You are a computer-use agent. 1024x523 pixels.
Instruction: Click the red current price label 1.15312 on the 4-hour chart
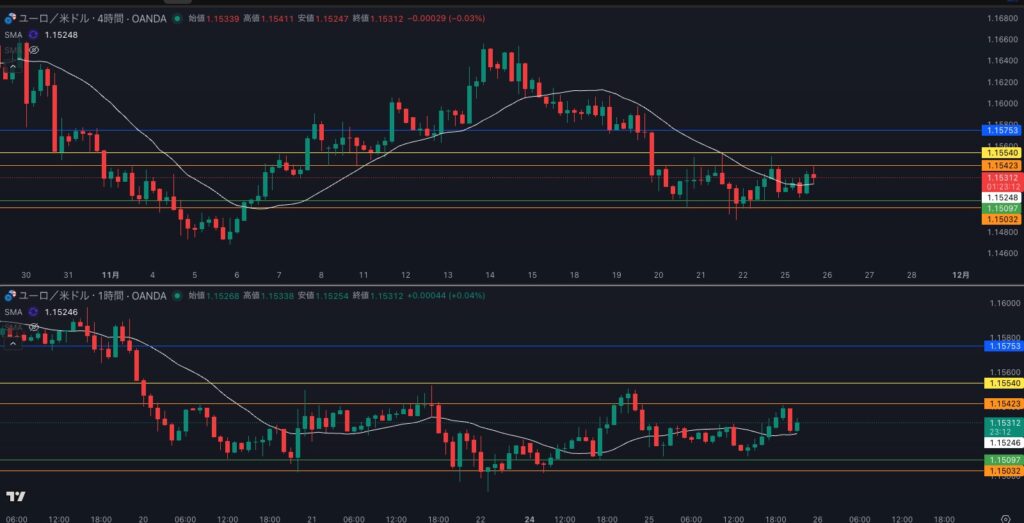(1001, 177)
